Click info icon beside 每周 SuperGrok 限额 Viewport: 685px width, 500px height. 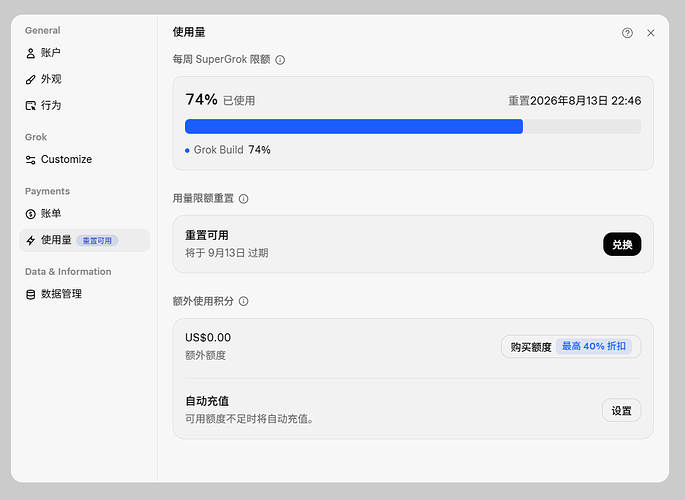click(x=280, y=60)
